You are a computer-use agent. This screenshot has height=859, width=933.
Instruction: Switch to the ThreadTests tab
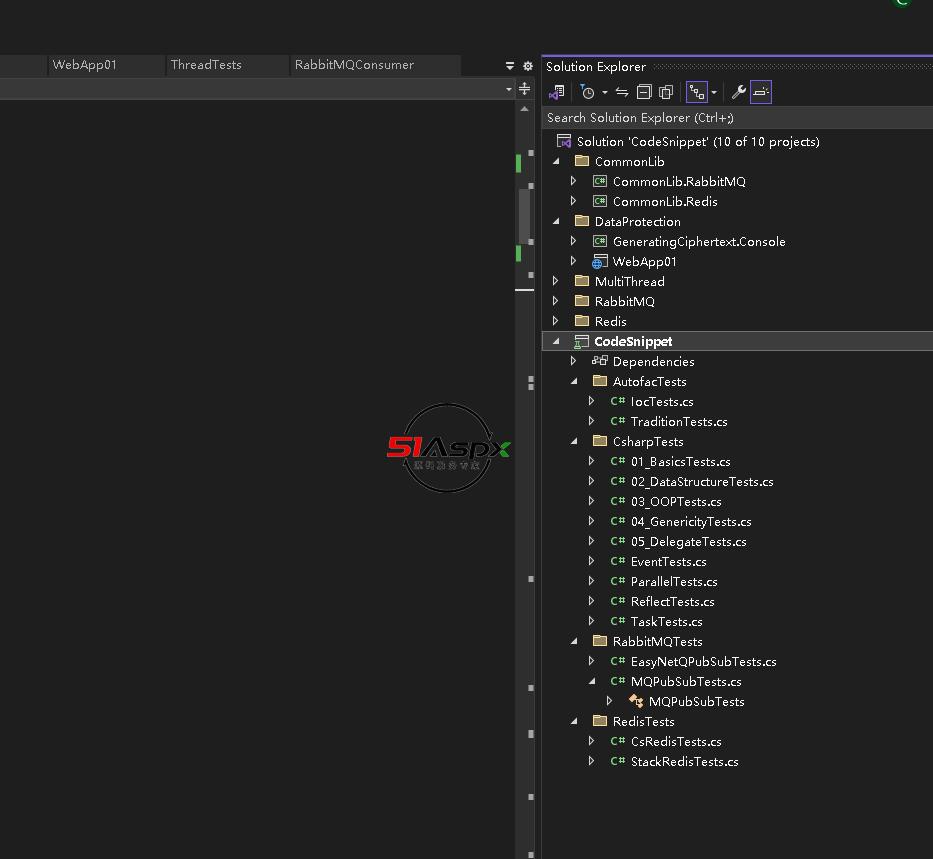pos(206,65)
